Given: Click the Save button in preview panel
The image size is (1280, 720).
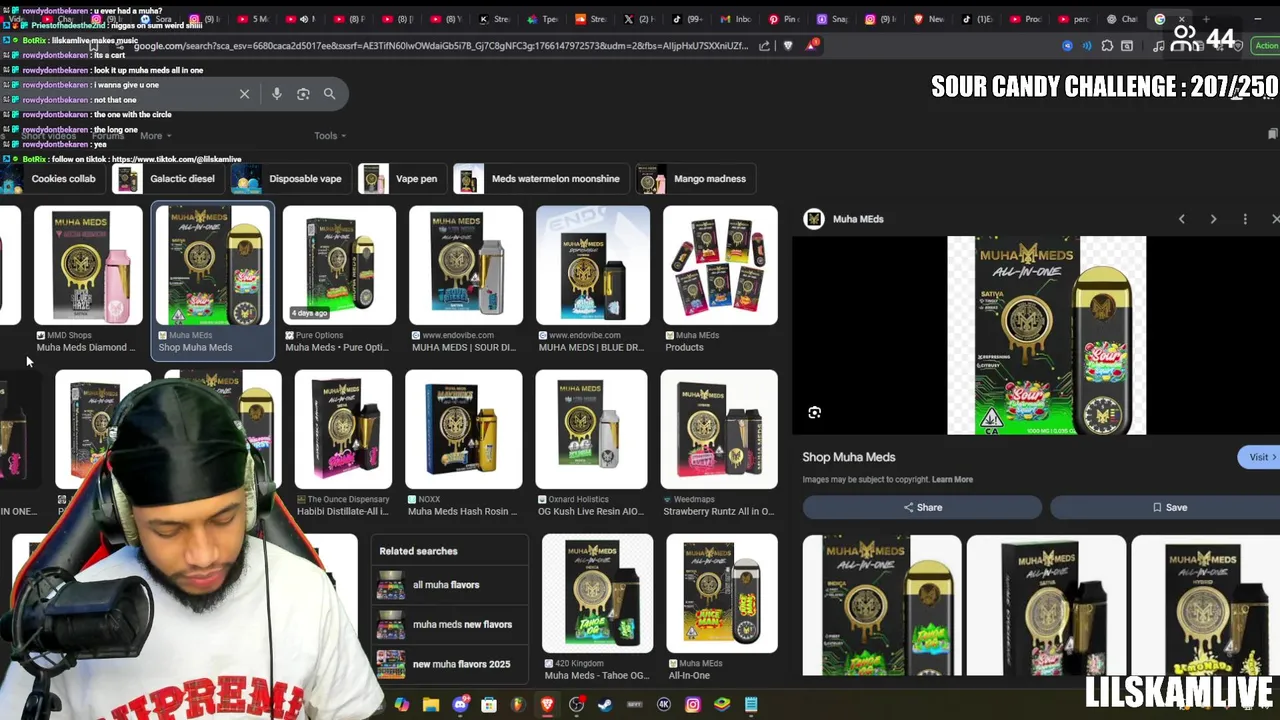Looking at the screenshot, I should coord(1168,507).
